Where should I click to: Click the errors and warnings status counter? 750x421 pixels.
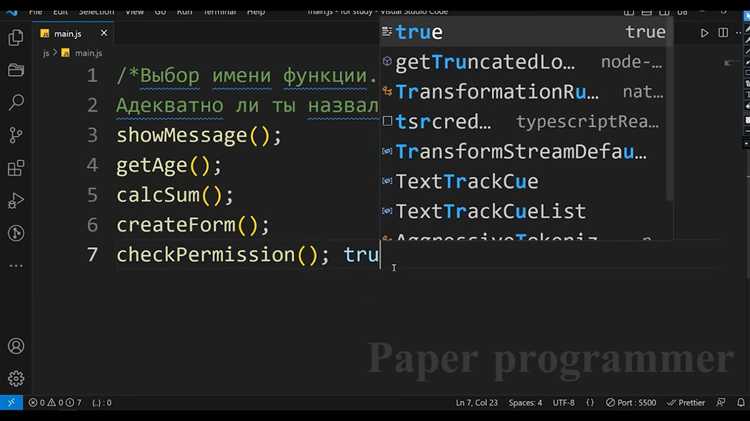(x=54, y=403)
